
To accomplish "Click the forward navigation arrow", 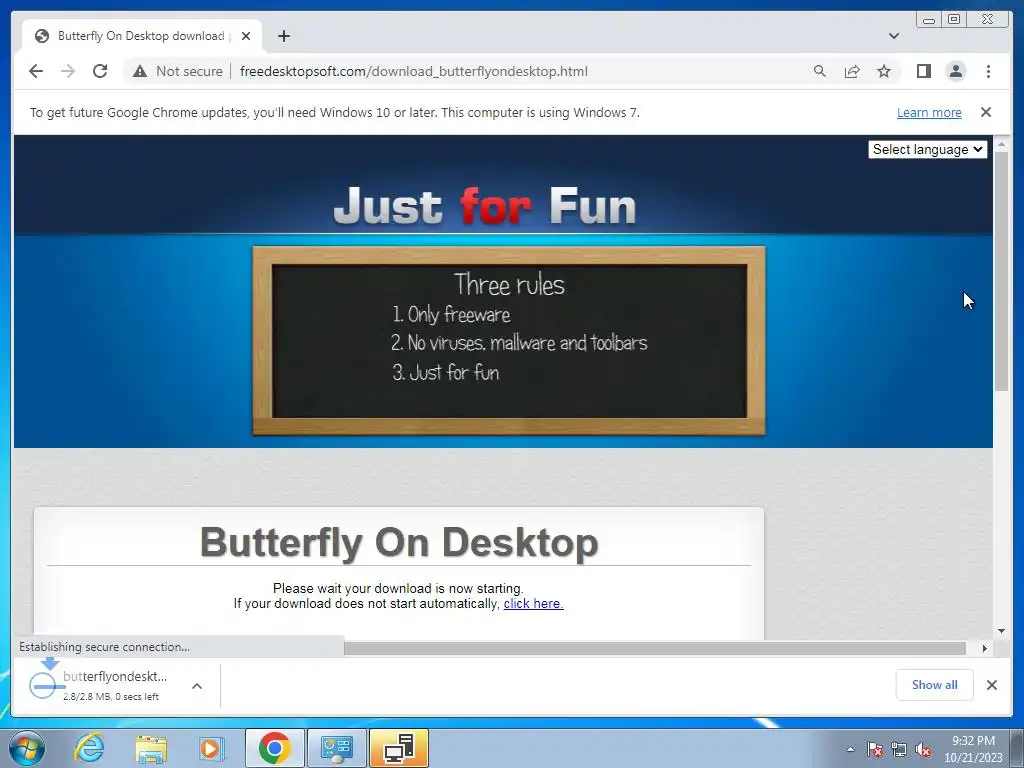I will (x=68, y=71).
